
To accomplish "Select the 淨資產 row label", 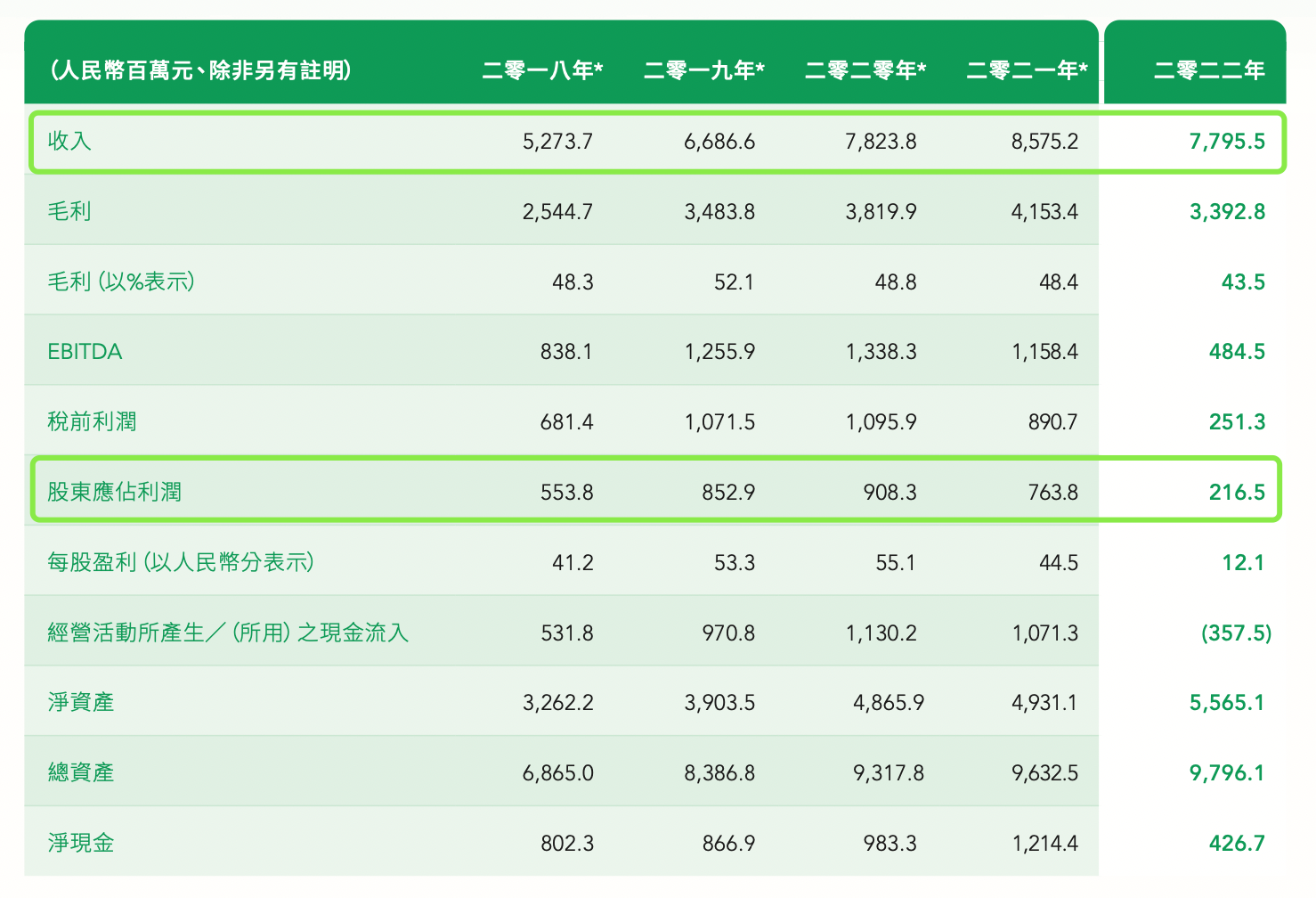I will [81, 703].
